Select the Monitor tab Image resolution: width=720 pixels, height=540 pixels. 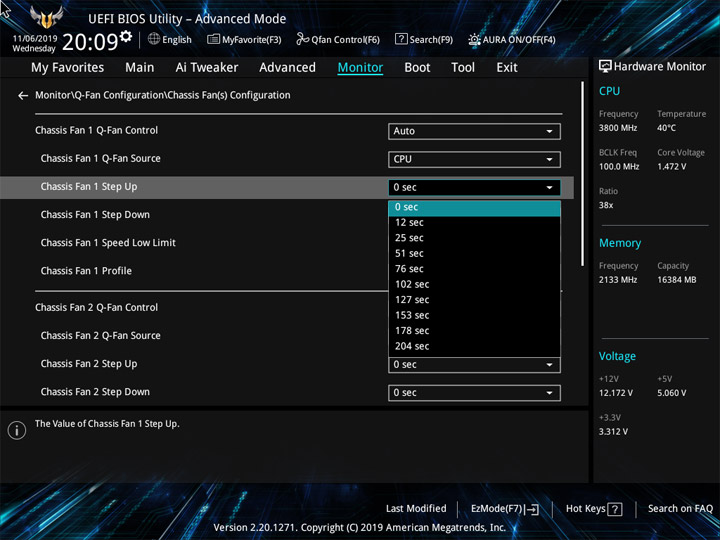coord(360,68)
